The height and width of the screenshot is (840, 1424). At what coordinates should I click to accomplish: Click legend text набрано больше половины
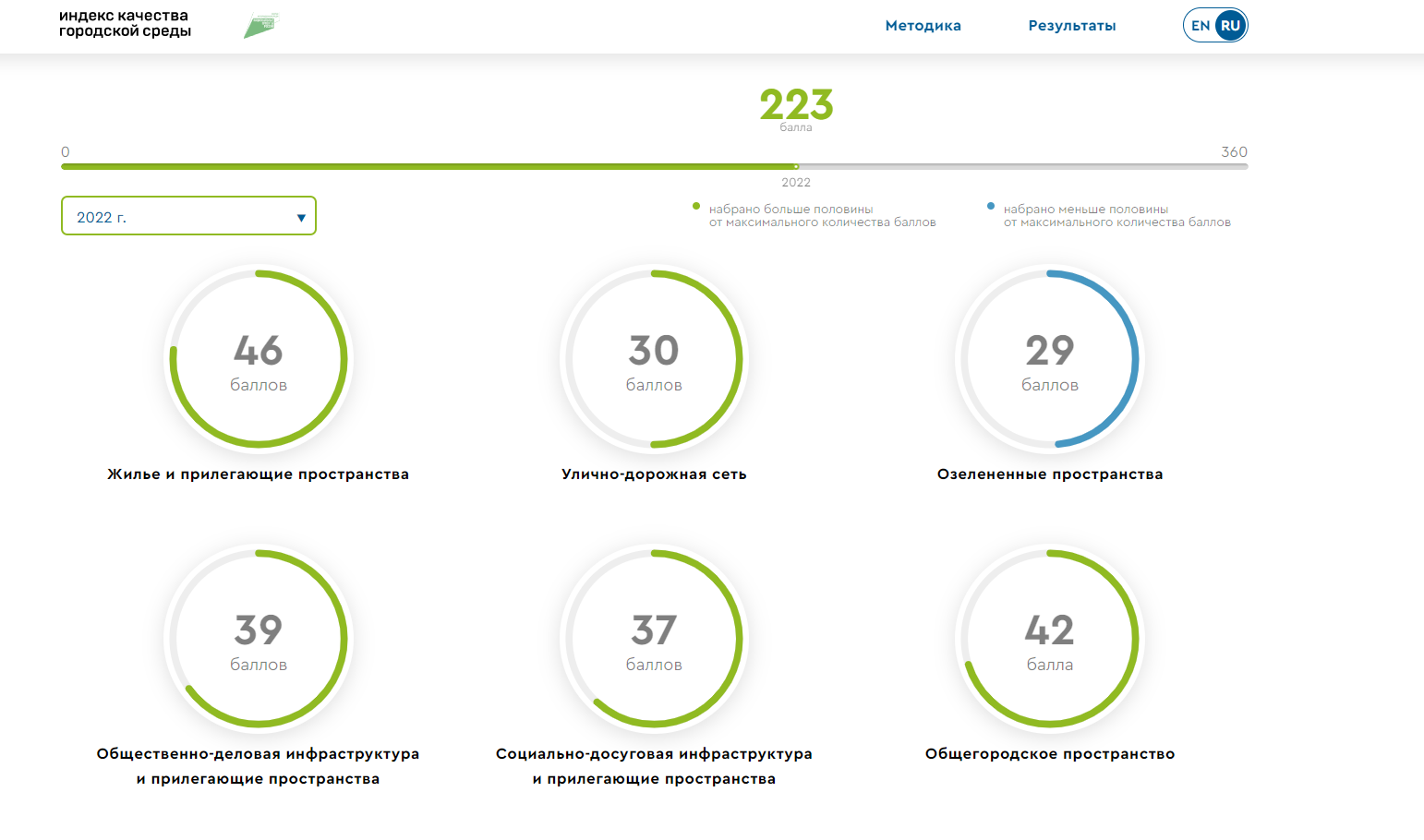coord(822,216)
